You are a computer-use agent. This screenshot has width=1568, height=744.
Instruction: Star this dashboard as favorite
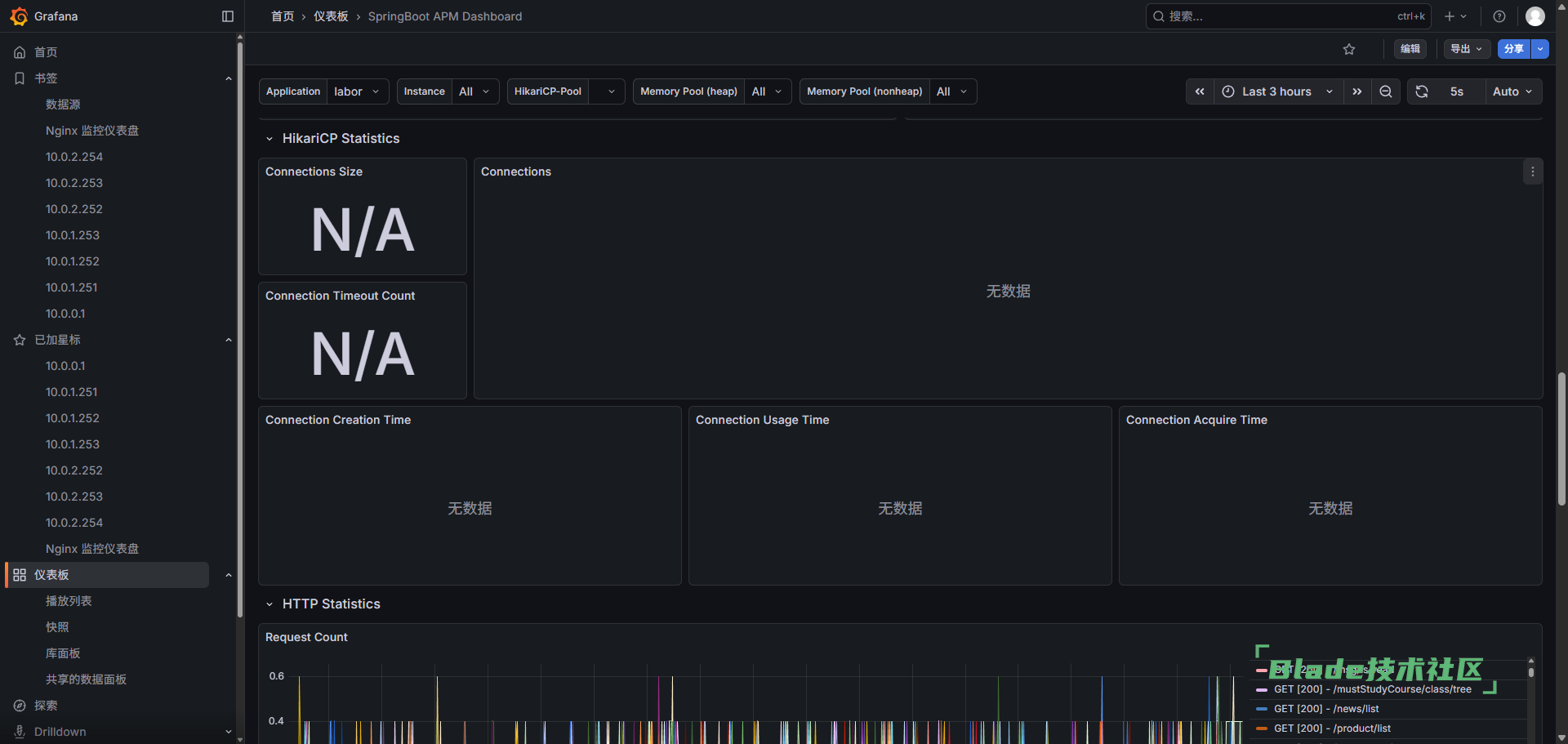(x=1349, y=49)
